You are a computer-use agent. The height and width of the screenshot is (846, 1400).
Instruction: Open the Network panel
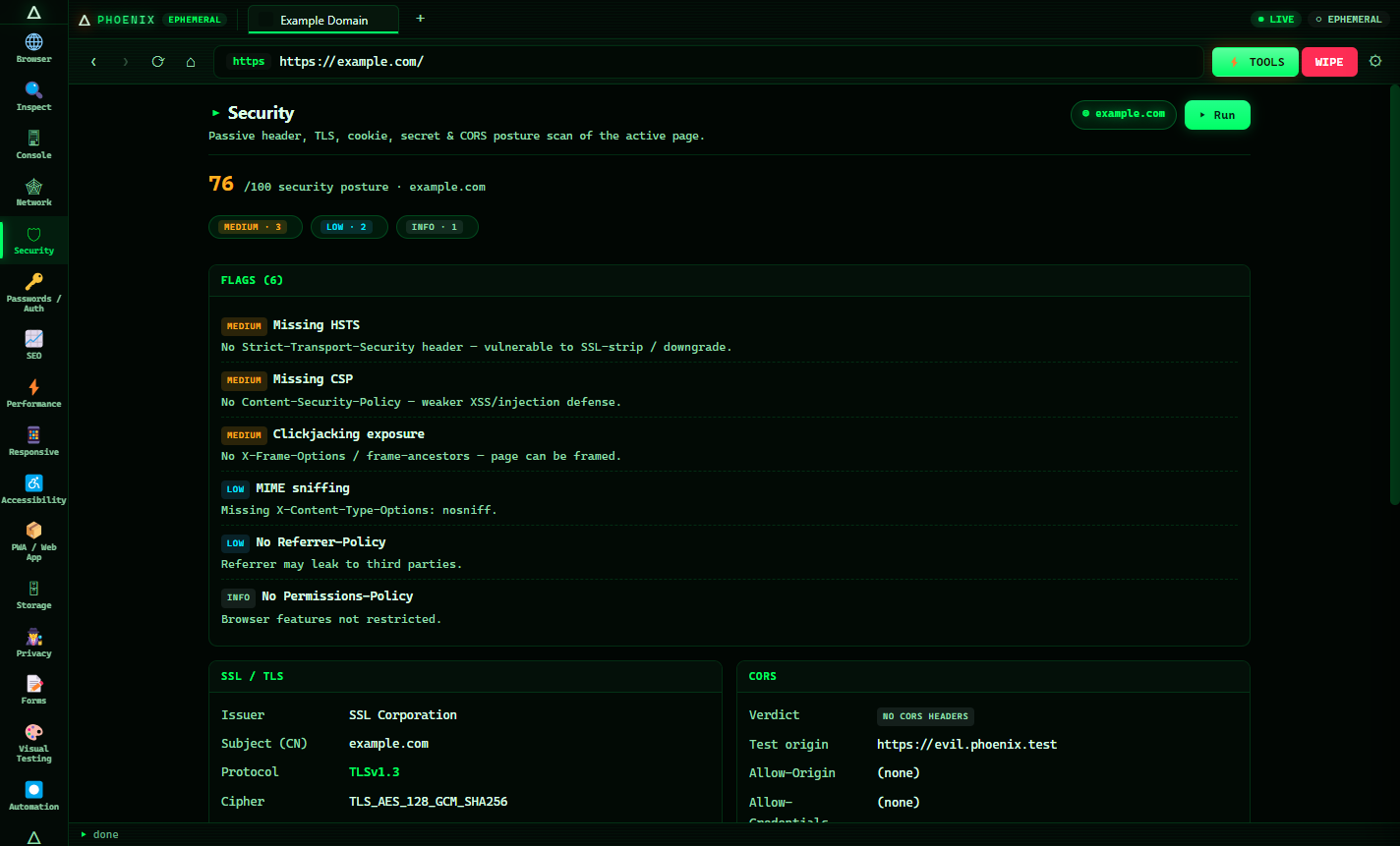pyautogui.click(x=33, y=193)
